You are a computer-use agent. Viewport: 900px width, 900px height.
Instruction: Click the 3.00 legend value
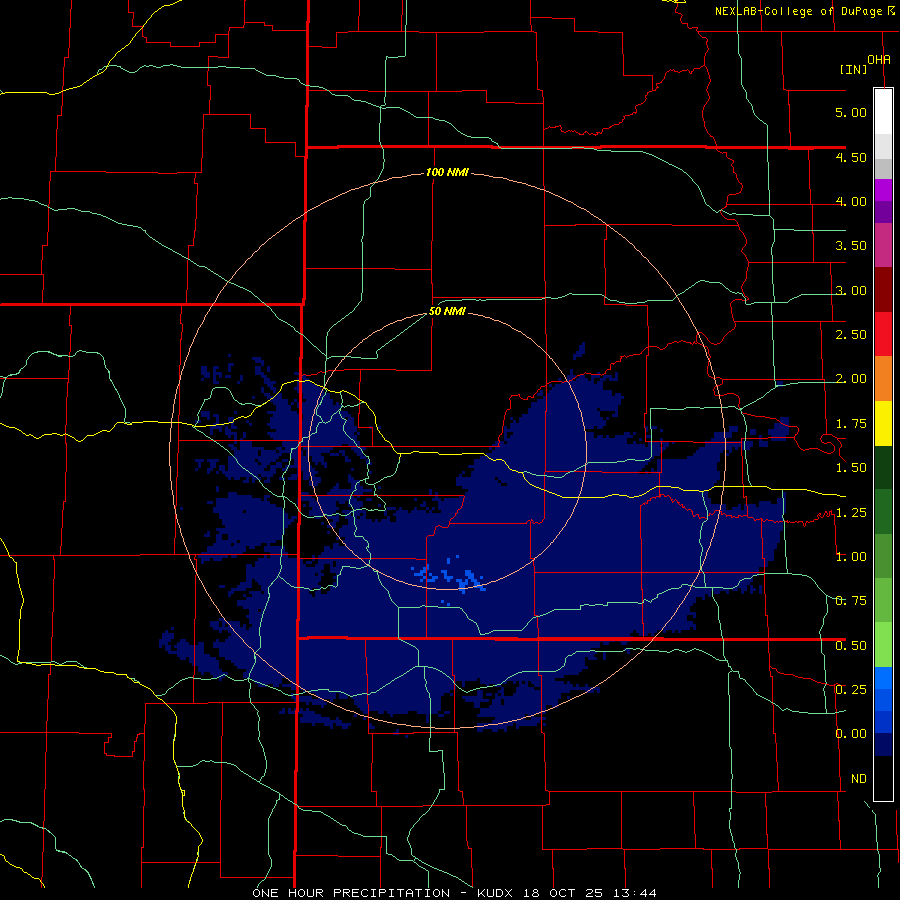(x=851, y=290)
